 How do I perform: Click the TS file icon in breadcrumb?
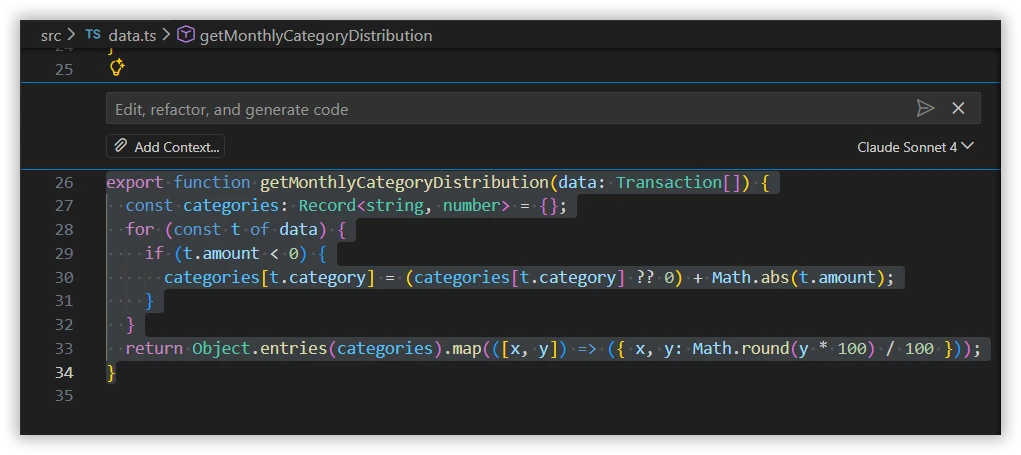[x=93, y=35]
